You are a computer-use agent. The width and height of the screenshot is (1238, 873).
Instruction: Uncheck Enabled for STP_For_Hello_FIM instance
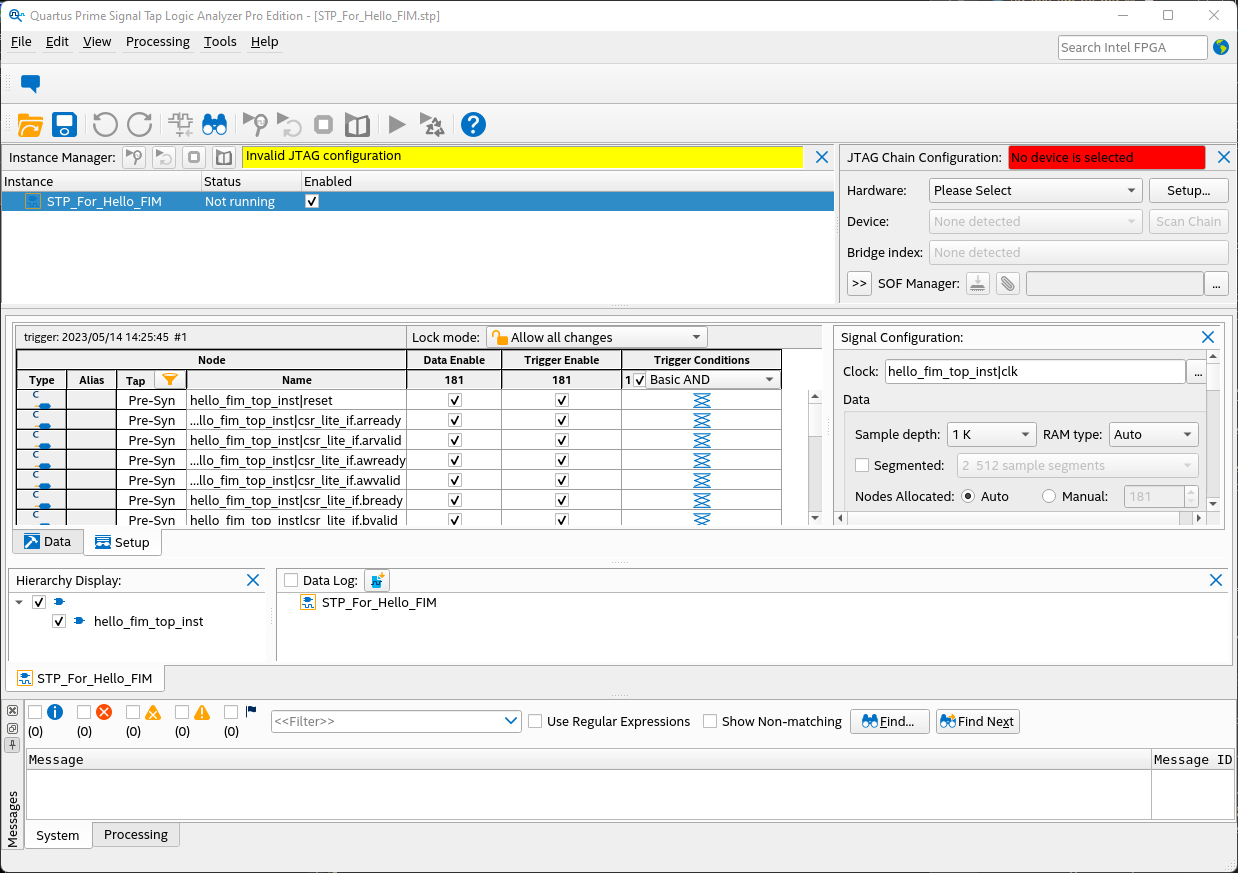pyautogui.click(x=312, y=201)
